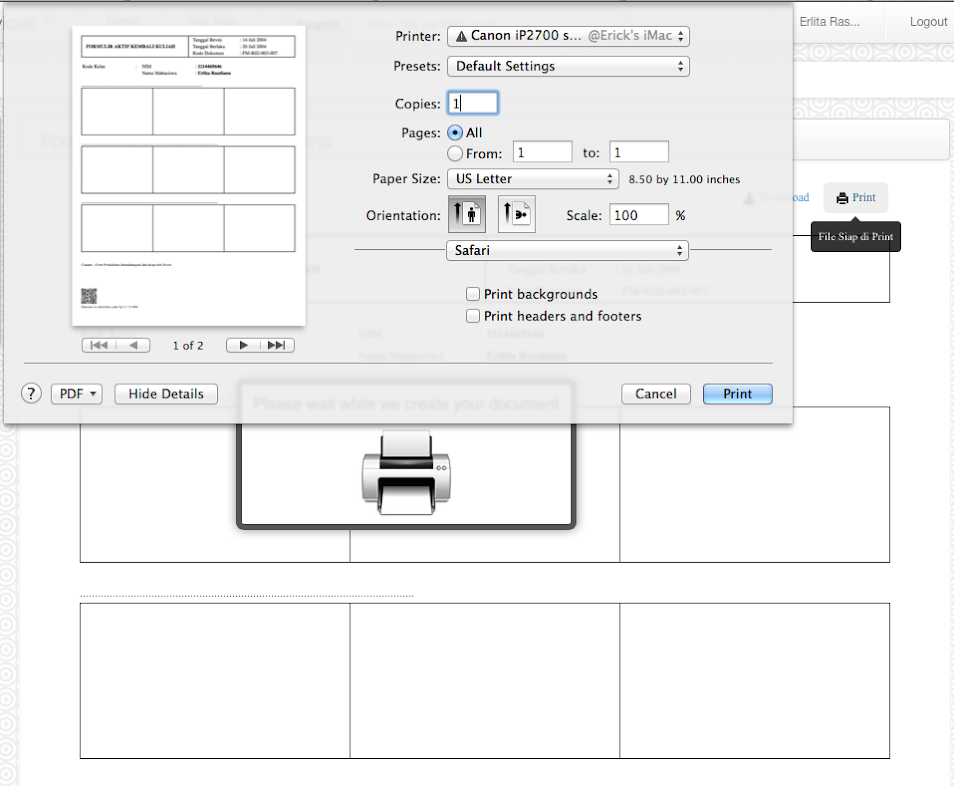Click the From page number field
Viewport: 954px width, 786px height.
[543, 152]
